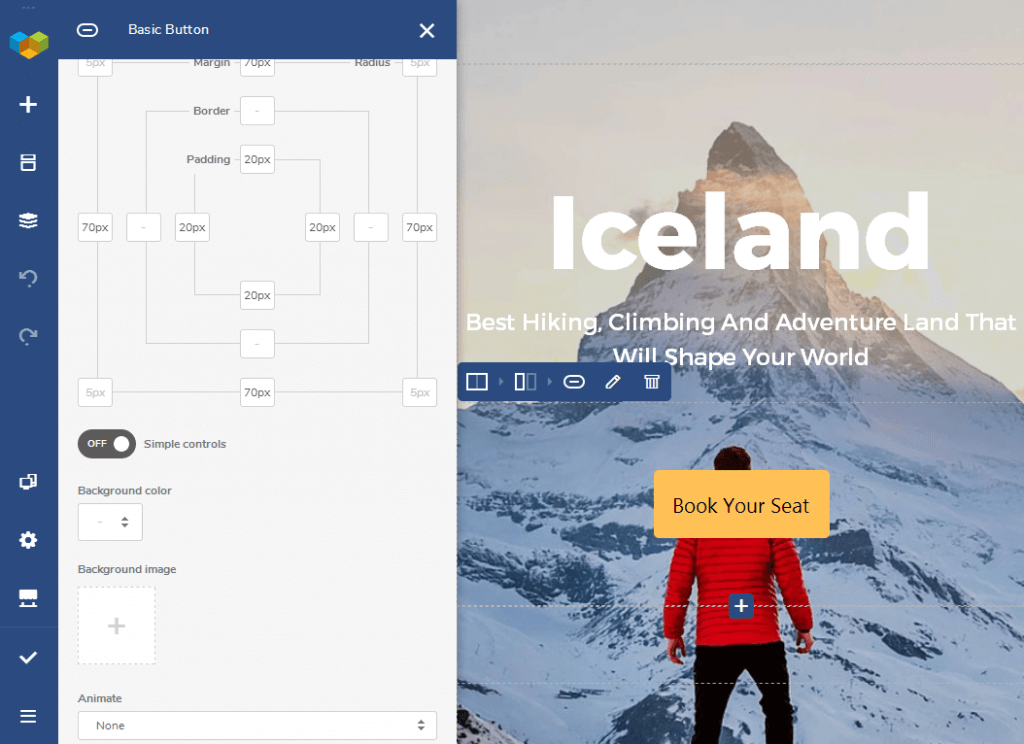The width and height of the screenshot is (1024, 744).
Task: Click the Visual Composer logo icon
Action: click(x=29, y=44)
